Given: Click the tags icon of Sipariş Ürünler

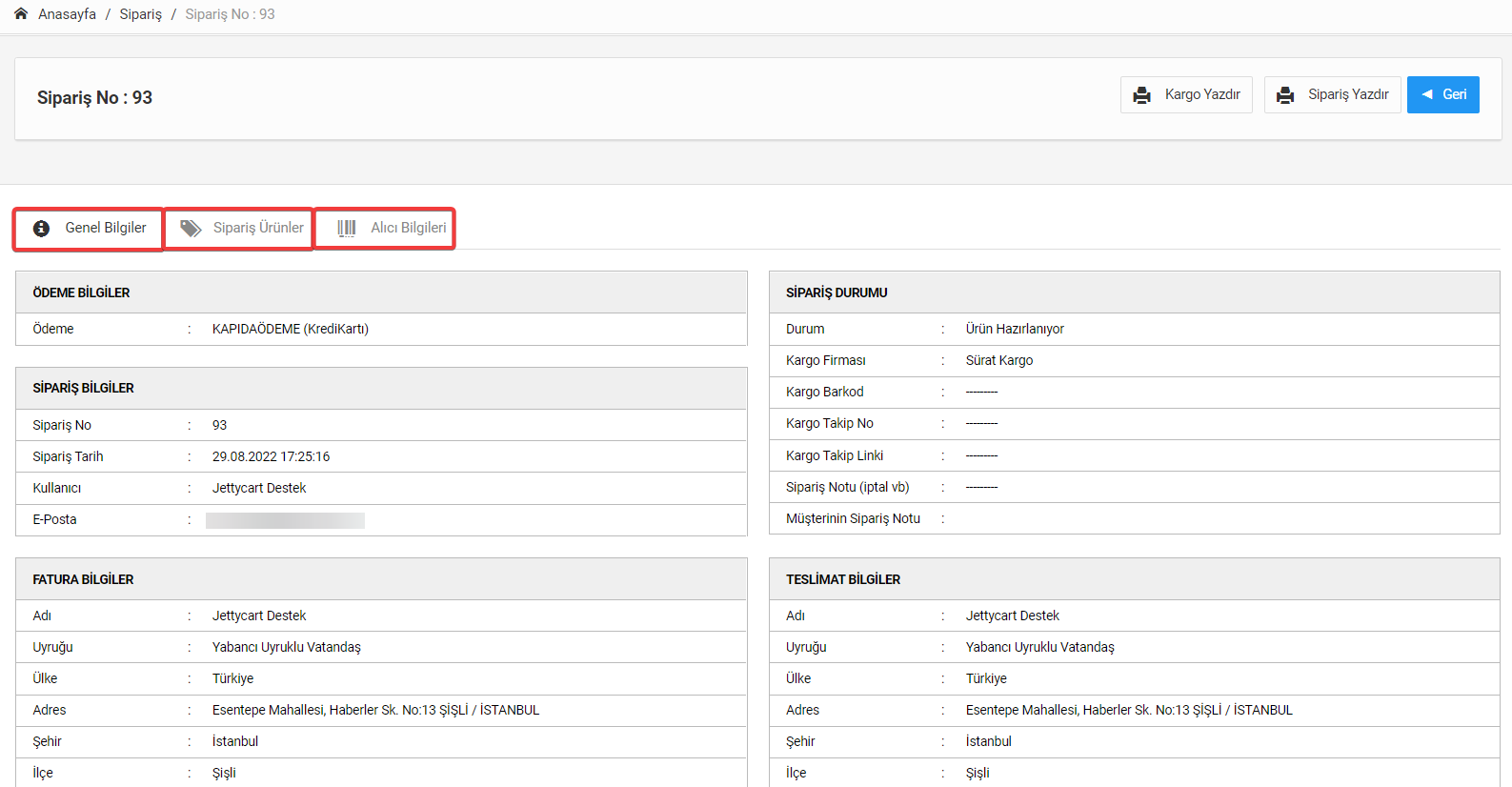Looking at the screenshot, I should click(191, 229).
